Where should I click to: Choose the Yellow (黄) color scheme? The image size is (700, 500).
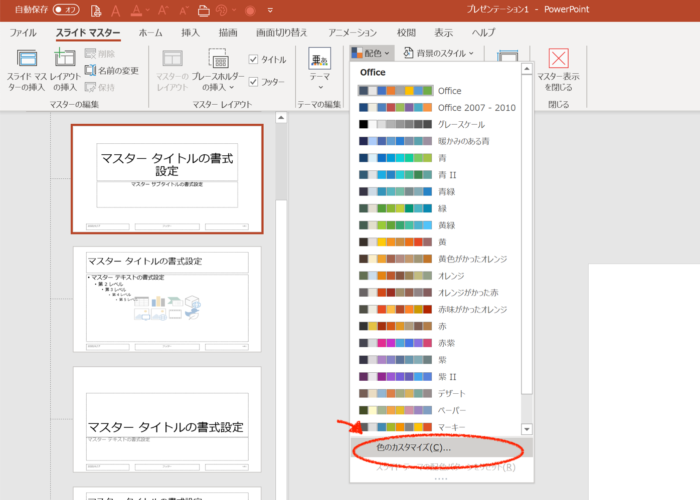click(435, 242)
